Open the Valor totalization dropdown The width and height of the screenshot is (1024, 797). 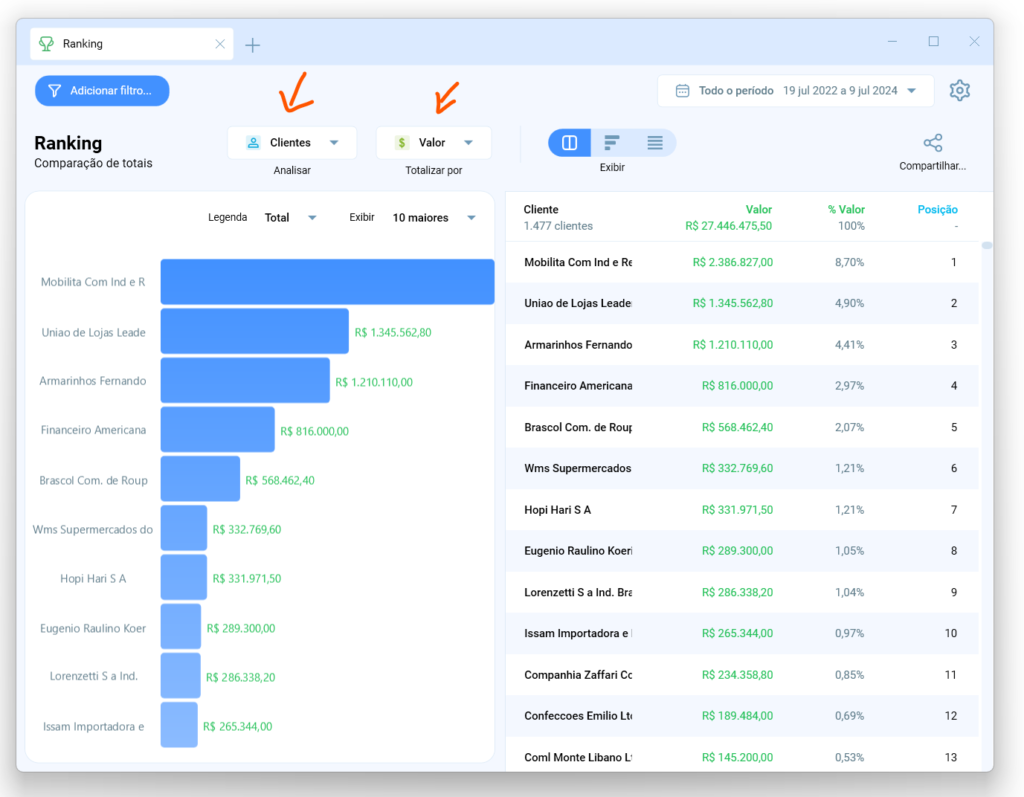tap(433, 142)
